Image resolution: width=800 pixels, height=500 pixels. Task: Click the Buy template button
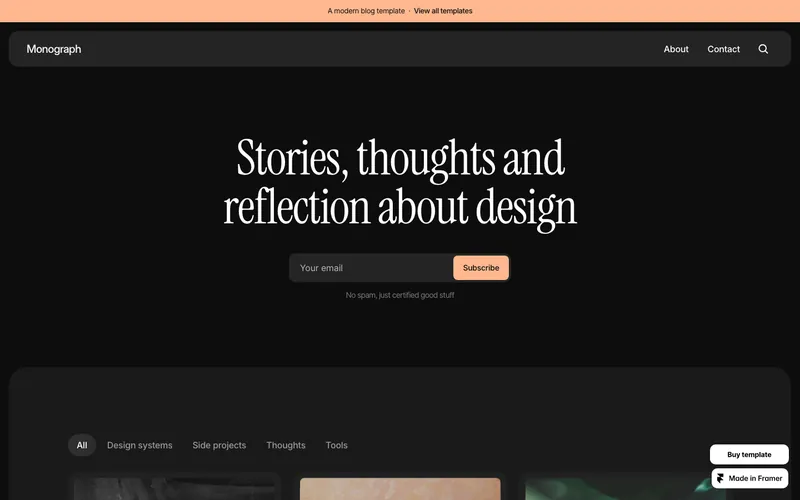tap(749, 455)
